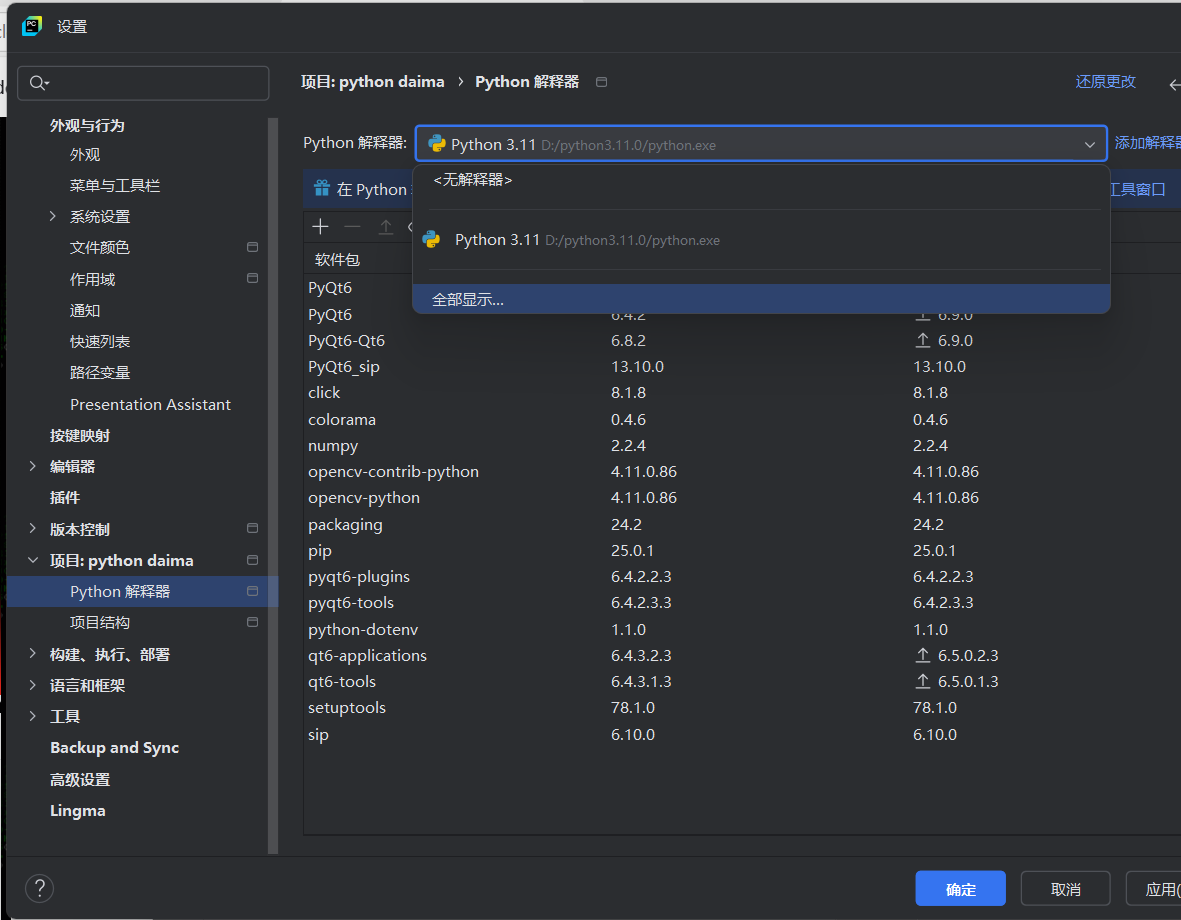This screenshot has height=920, width=1181.
Task: Select the pip package row
Action: click(742, 550)
